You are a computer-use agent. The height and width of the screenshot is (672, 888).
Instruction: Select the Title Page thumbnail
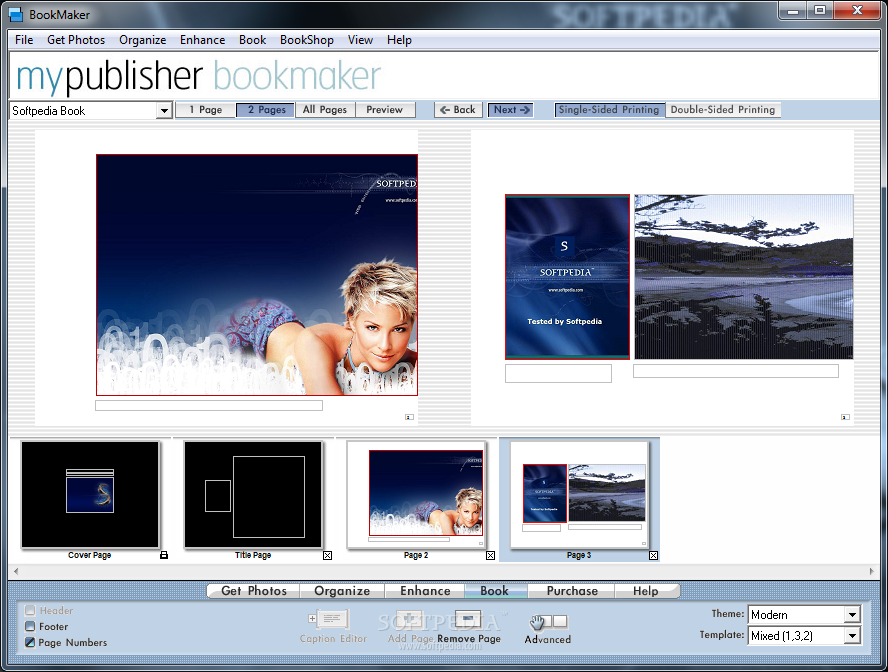(253, 495)
